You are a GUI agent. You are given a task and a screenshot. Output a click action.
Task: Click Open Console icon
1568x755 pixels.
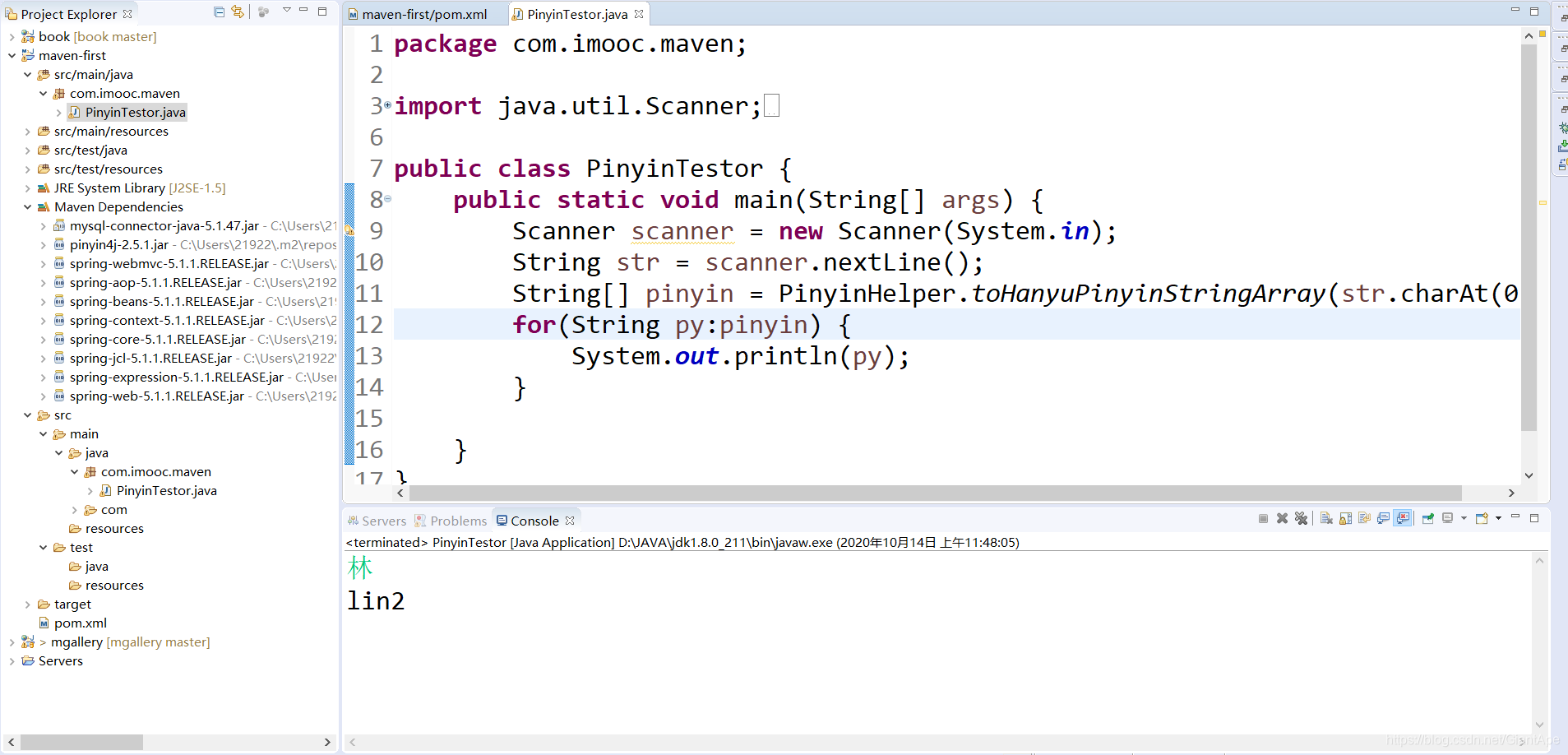(1482, 518)
